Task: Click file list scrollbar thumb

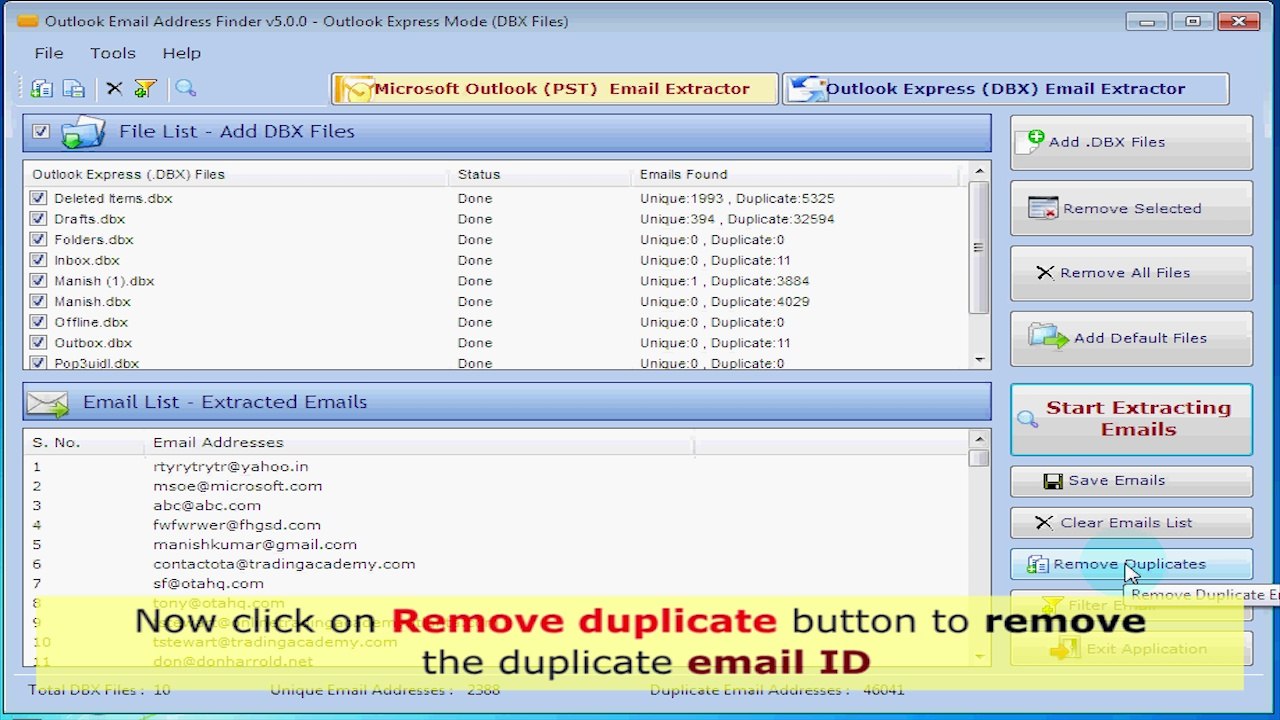Action: click(979, 247)
